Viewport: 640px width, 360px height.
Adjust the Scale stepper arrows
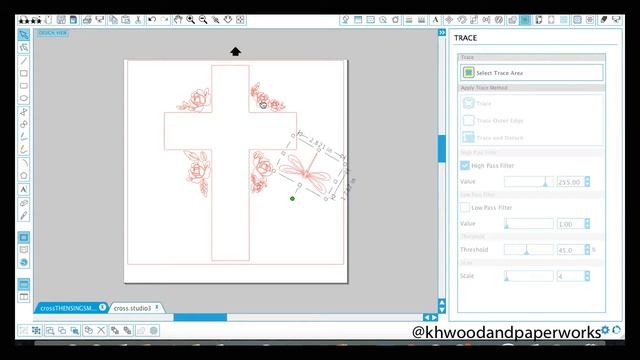pos(587,276)
